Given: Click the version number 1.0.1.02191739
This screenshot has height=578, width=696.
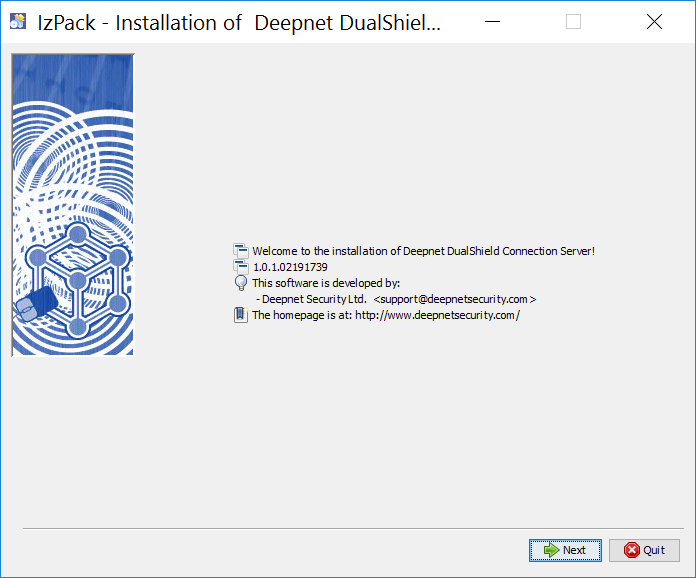Looking at the screenshot, I should 290,267.
